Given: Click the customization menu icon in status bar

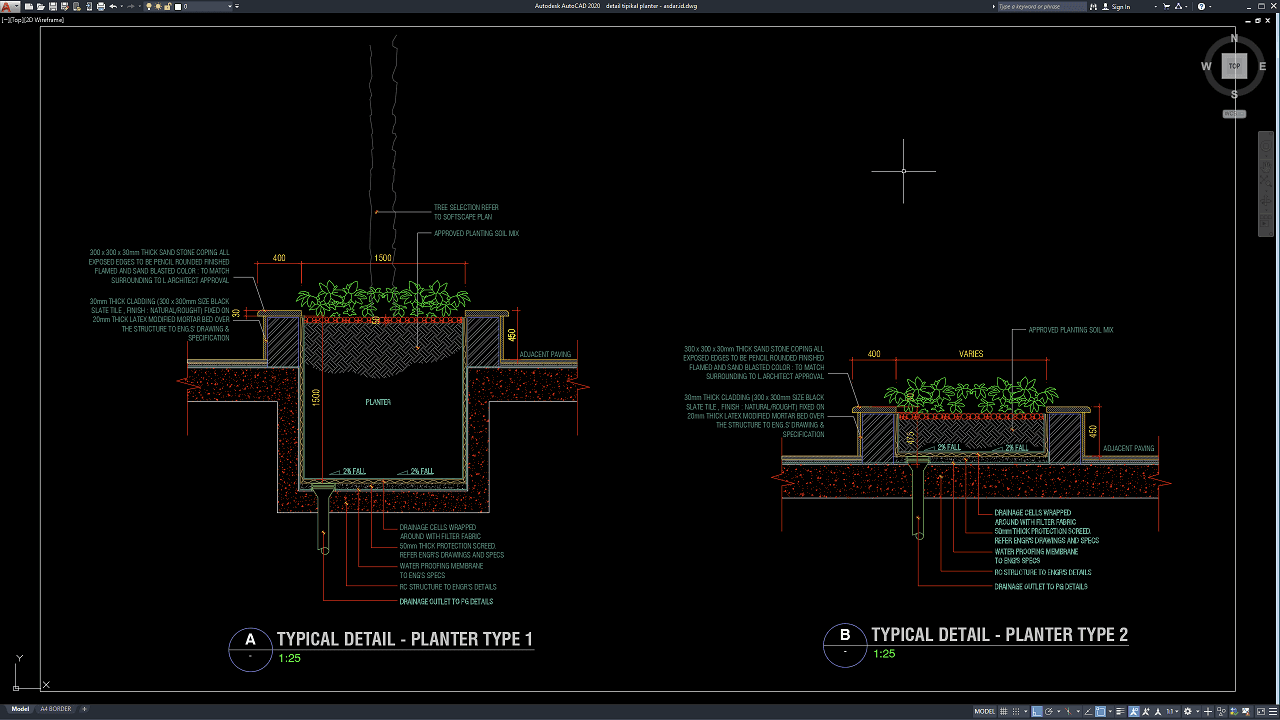Looking at the screenshot, I should (x=1270, y=711).
